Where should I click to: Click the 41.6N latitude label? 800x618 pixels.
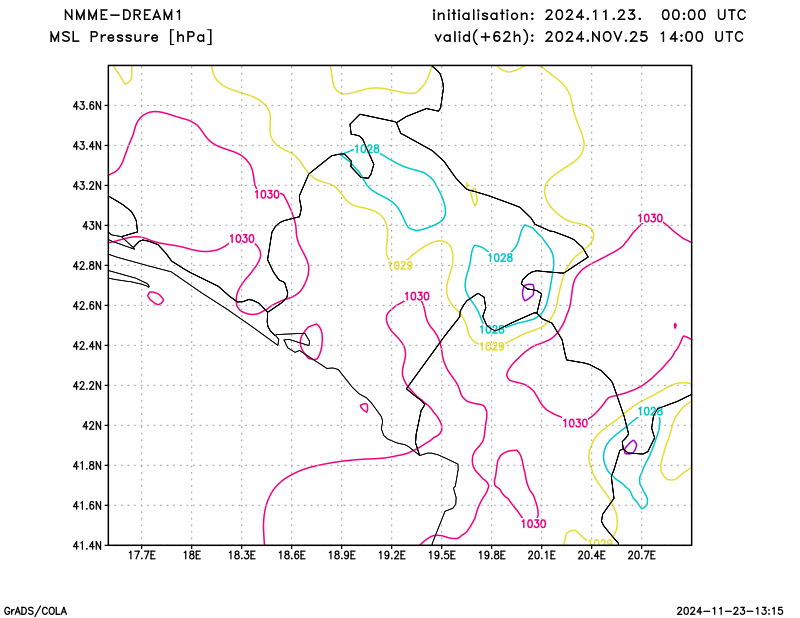tap(87, 506)
